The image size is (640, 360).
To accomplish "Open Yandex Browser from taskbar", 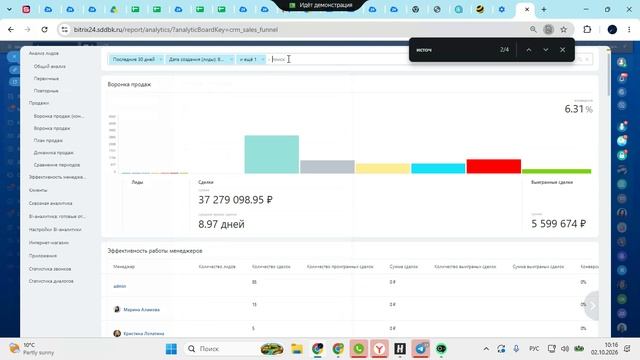I will 379,349.
